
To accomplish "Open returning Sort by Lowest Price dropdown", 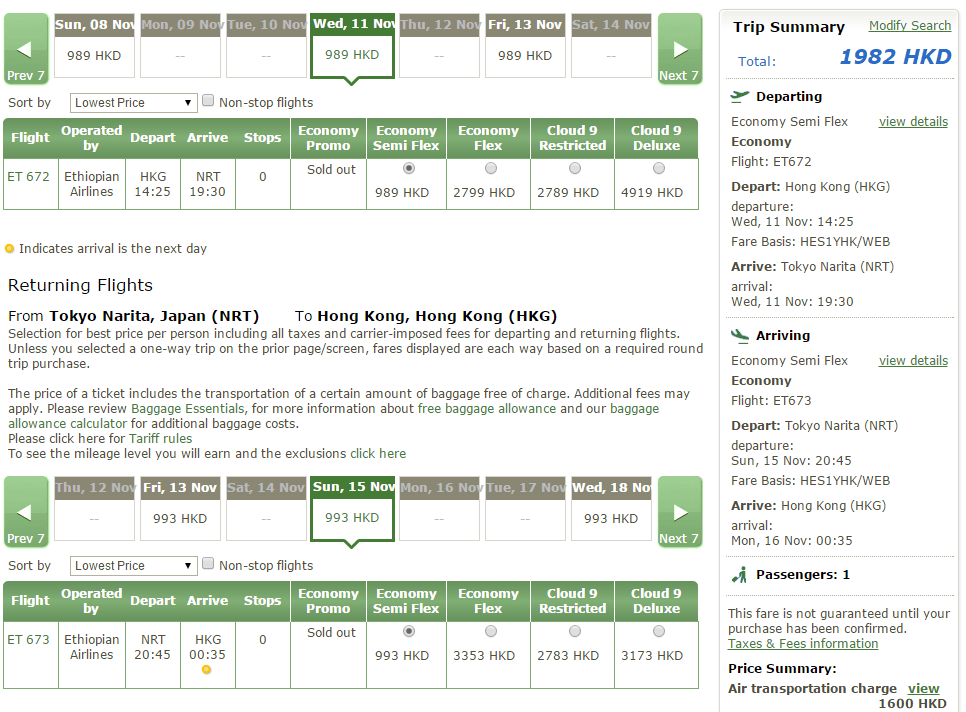I will pyautogui.click(x=134, y=566).
